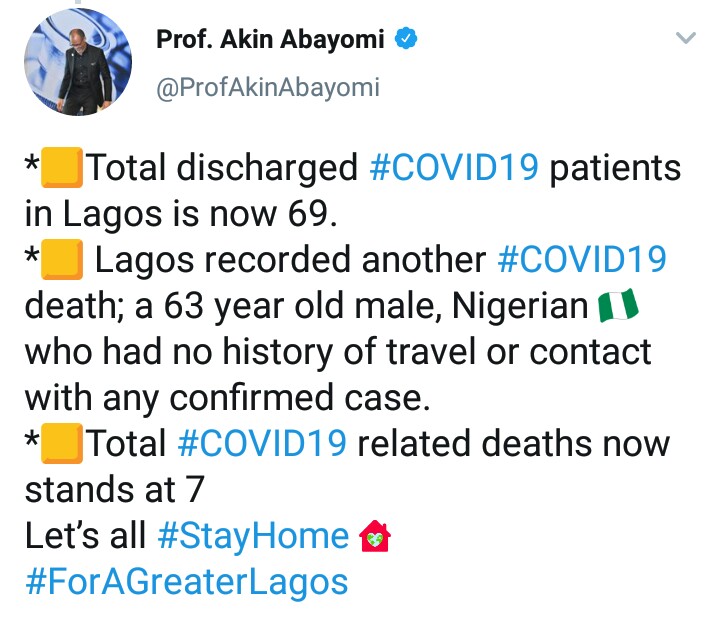The width and height of the screenshot is (720, 619).
Task: Open the Prof. Akin Abayomi display name
Action: click(x=272, y=39)
